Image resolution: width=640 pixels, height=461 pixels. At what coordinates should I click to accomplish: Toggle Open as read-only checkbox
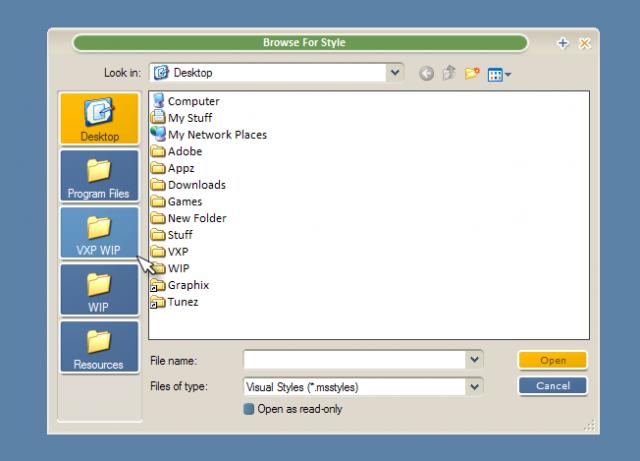(249, 409)
